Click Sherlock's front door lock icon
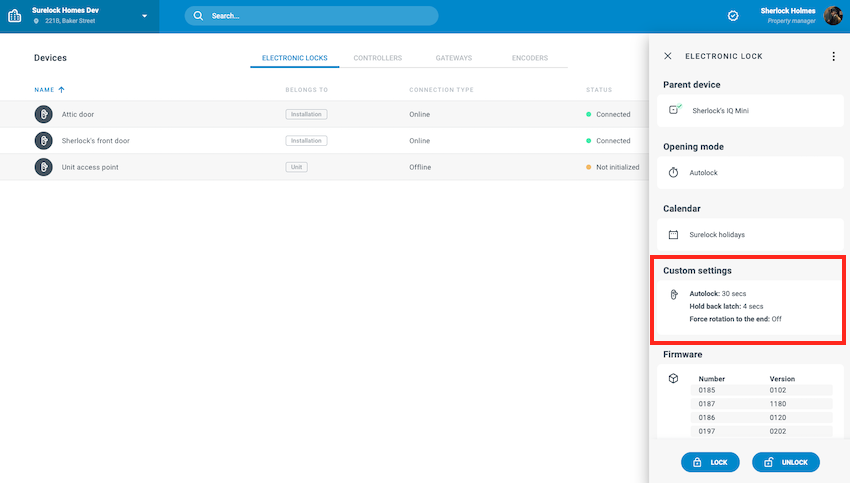The width and height of the screenshot is (850, 483). tap(43, 141)
